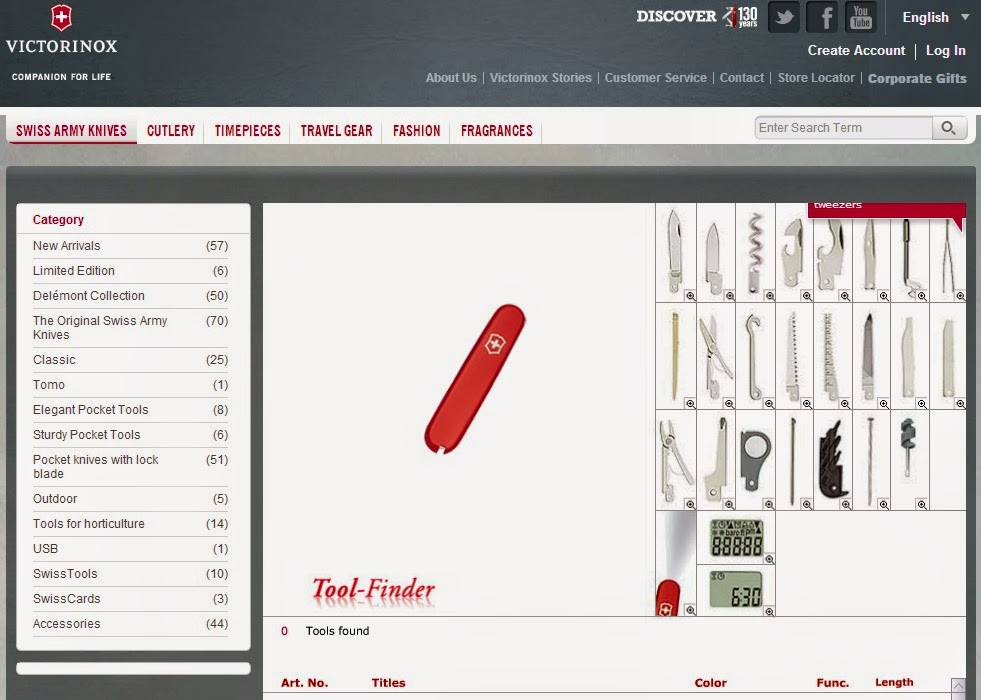The width and height of the screenshot is (981, 700).
Task: Open Victorinox Twitter page icon
Action: pos(784,17)
